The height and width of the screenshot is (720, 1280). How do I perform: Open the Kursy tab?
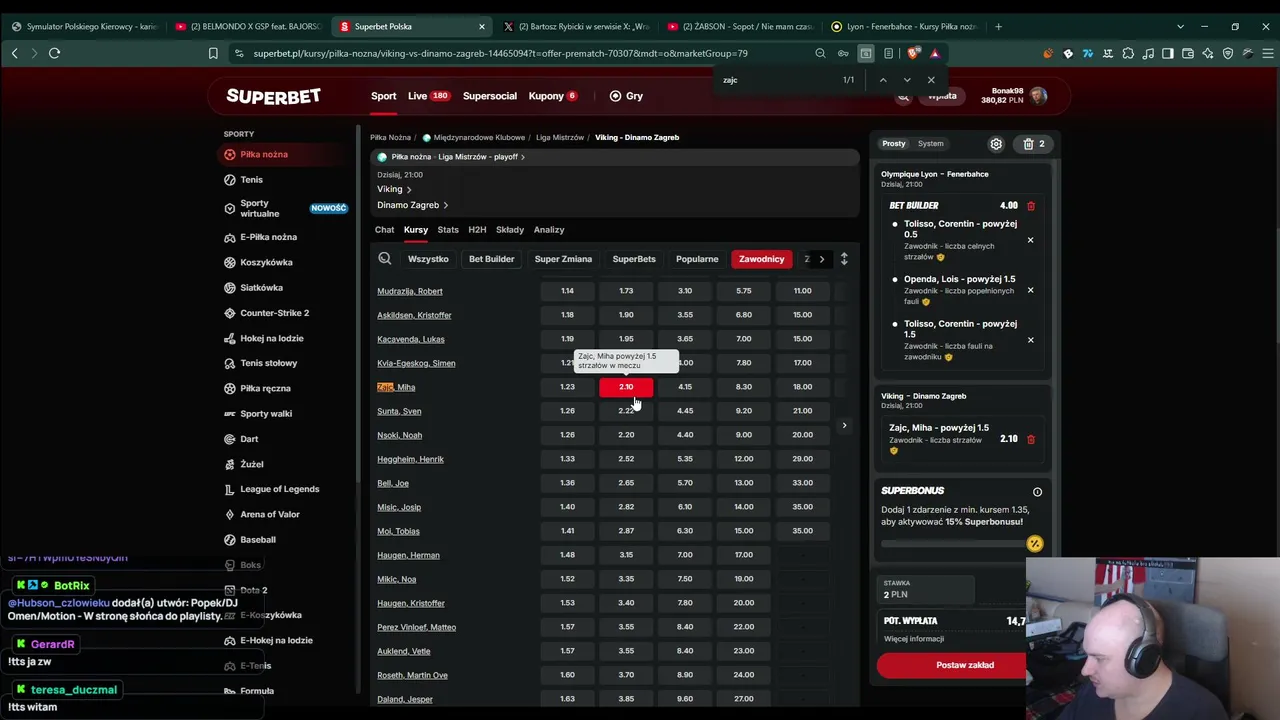(416, 230)
